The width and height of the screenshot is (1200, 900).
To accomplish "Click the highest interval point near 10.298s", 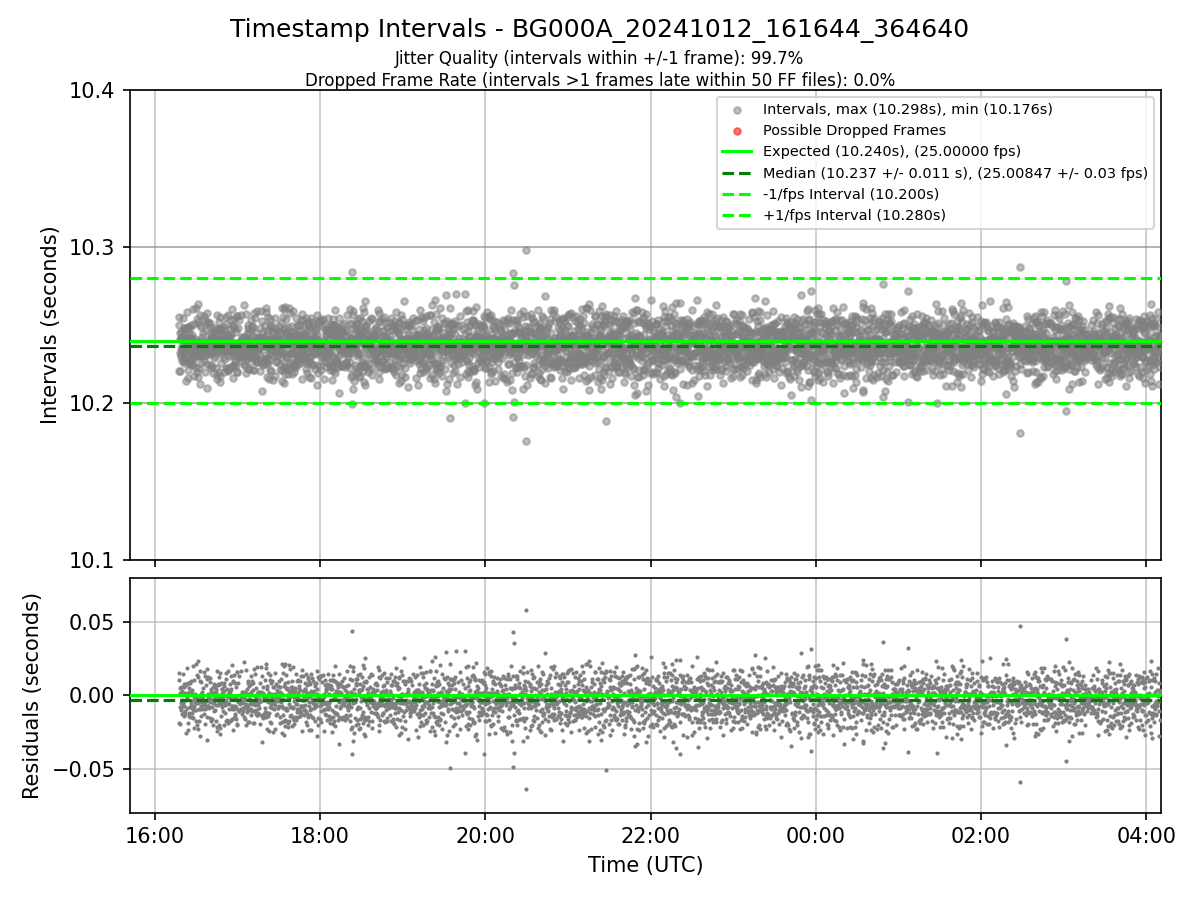I will point(526,250).
